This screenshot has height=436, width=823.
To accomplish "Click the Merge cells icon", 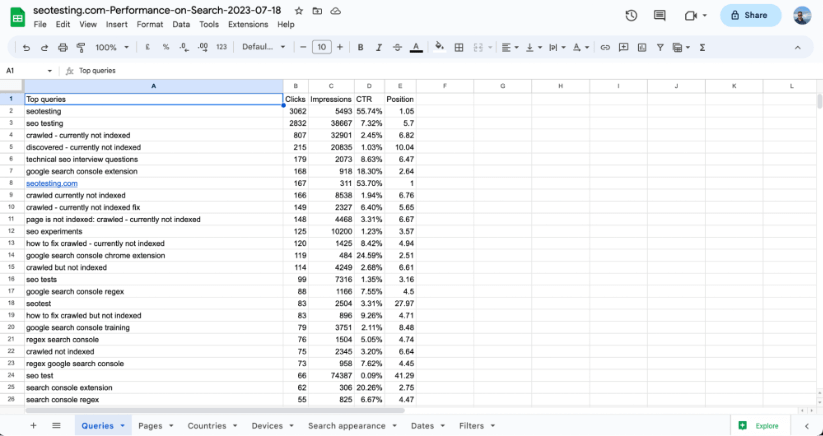I will click(478, 47).
